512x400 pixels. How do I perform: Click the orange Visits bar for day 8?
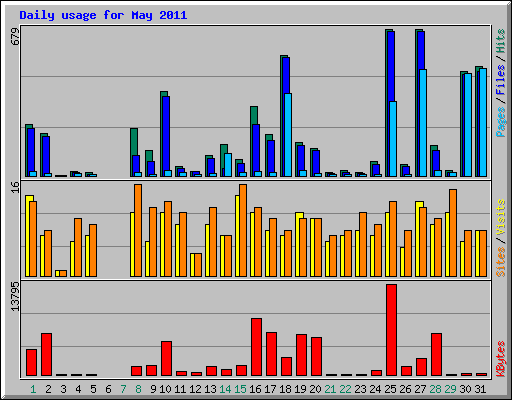138,230
